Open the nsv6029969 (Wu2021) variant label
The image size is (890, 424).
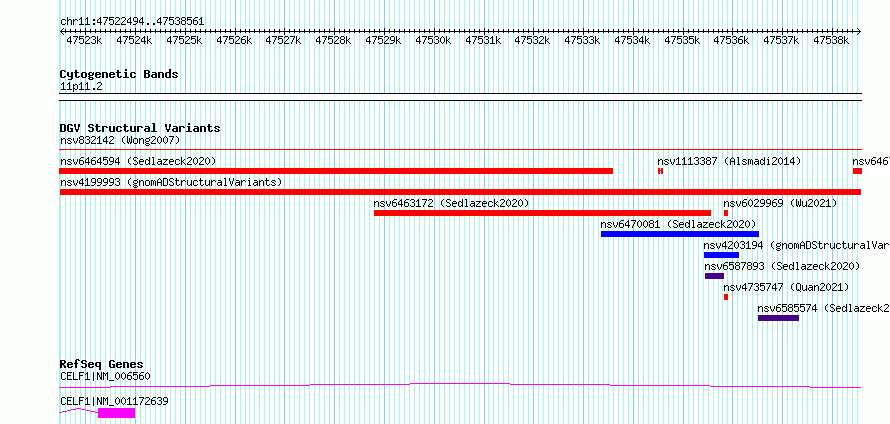pyautogui.click(x=780, y=203)
